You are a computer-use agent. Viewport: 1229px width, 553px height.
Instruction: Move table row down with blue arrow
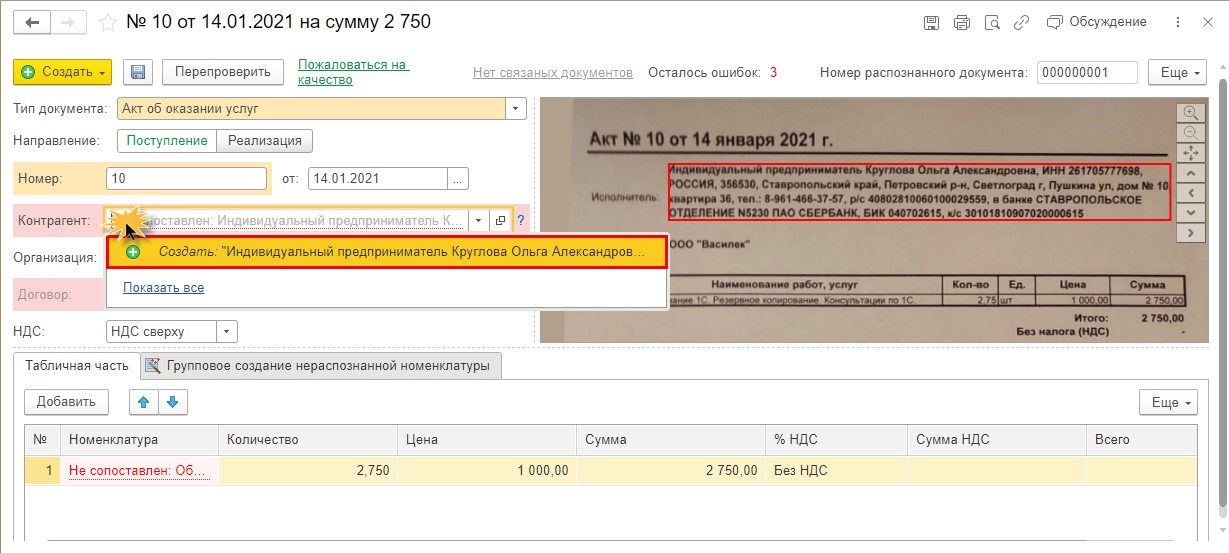[x=172, y=402]
